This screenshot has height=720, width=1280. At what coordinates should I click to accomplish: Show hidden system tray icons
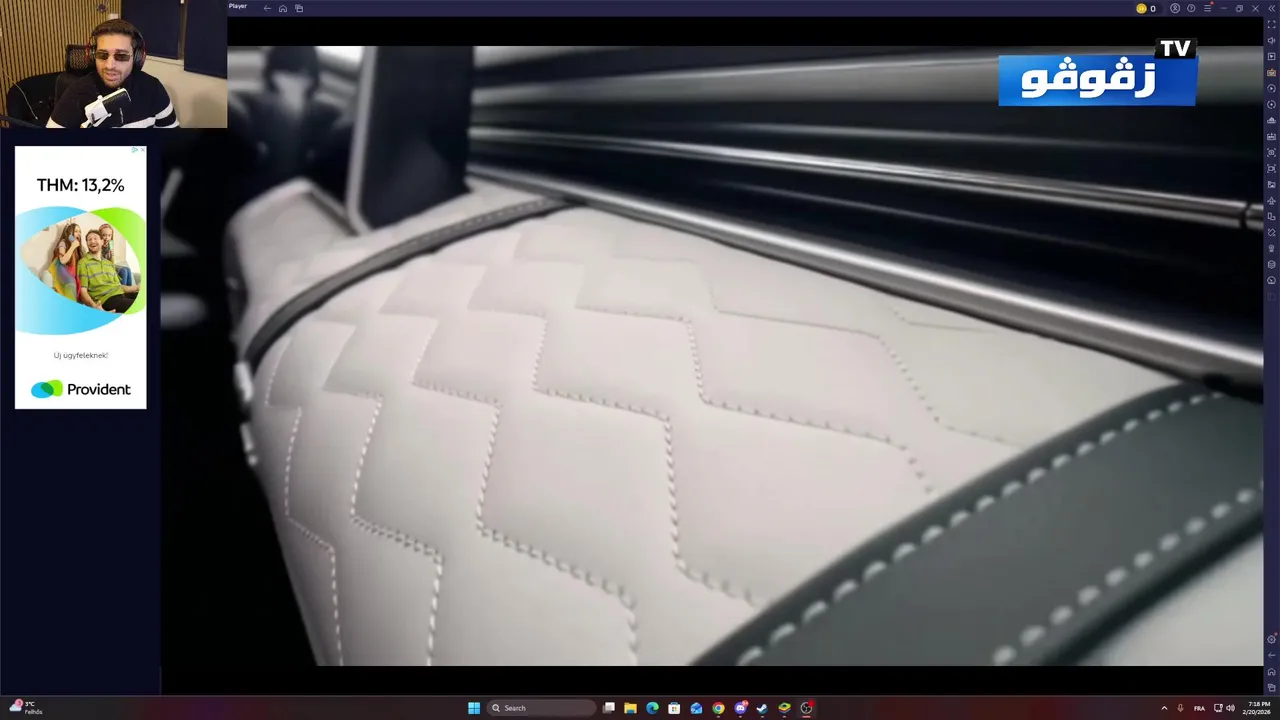1164,708
